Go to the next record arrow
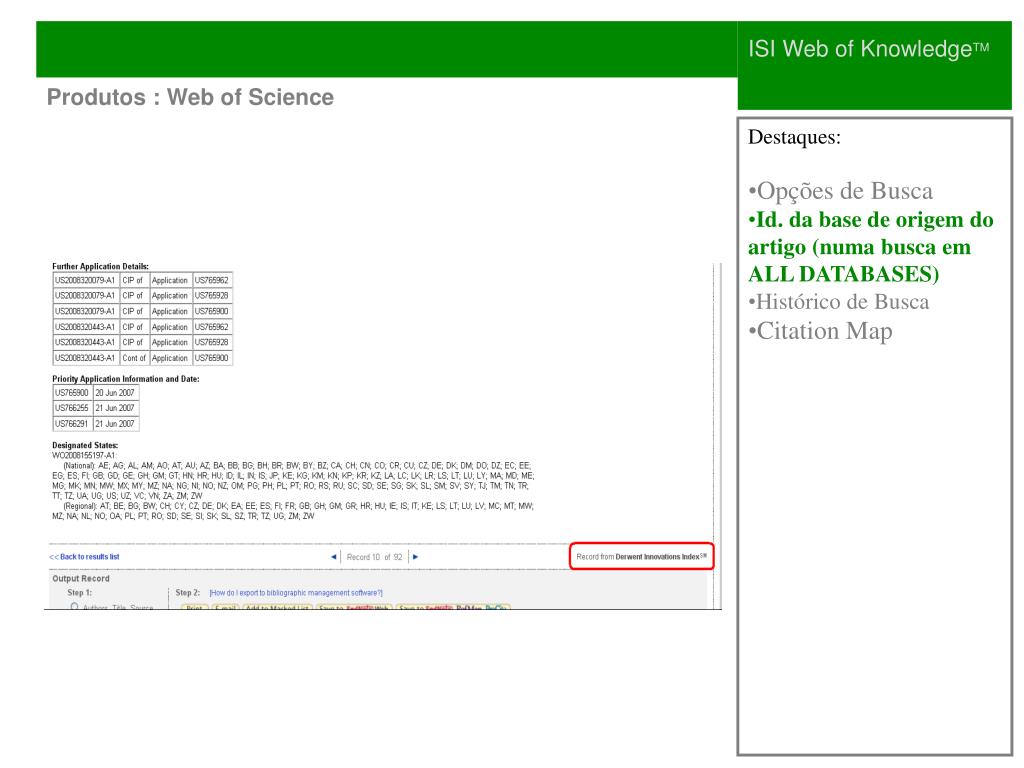Viewport: 1024px width, 768px height. pos(415,557)
